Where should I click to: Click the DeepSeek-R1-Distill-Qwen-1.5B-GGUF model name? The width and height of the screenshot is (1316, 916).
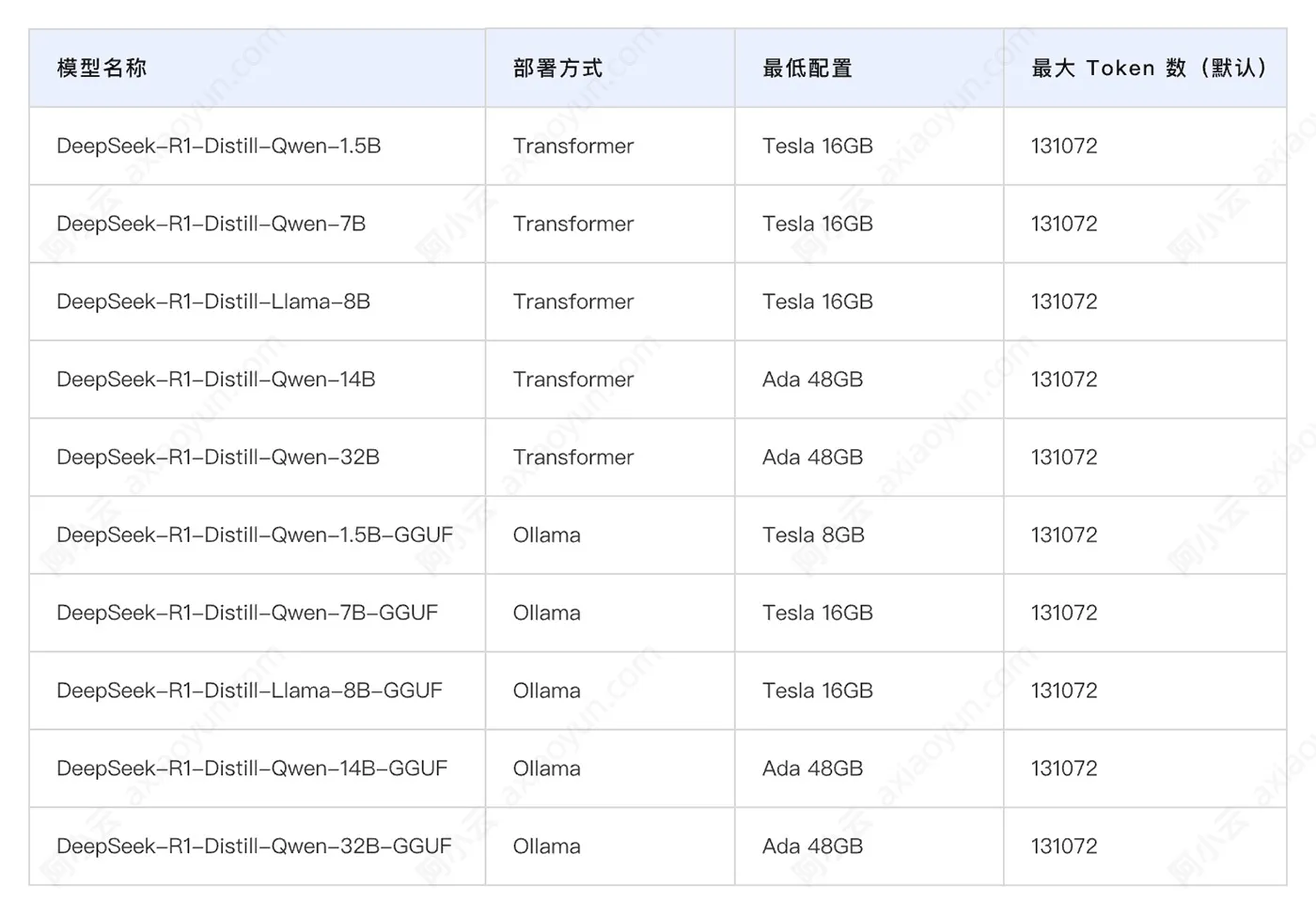click(255, 535)
